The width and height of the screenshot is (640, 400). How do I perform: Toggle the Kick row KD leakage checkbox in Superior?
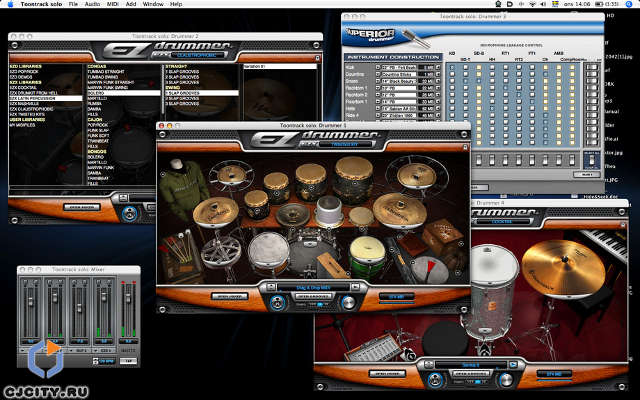coord(452,68)
